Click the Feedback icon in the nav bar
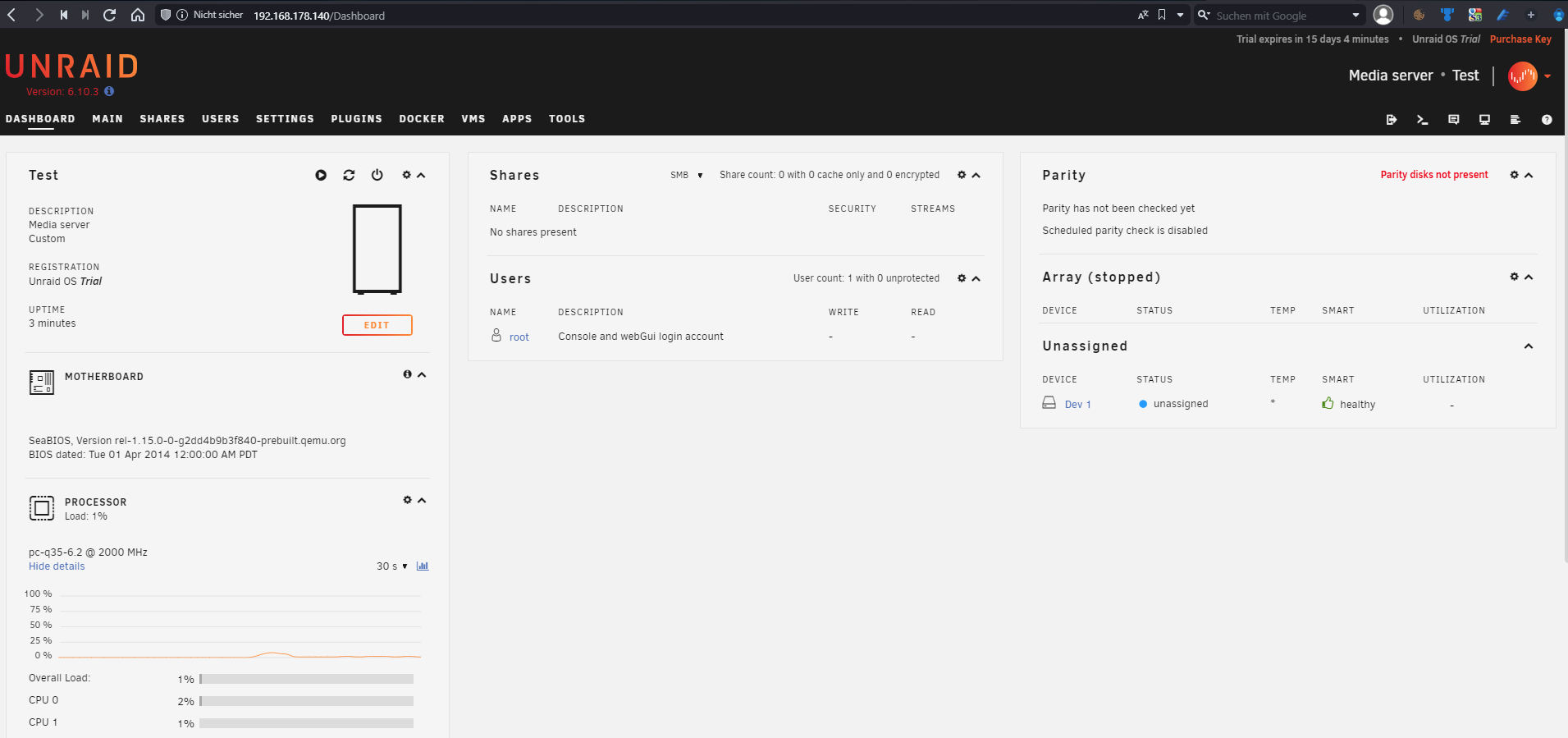The height and width of the screenshot is (738, 1568). coord(1454,120)
